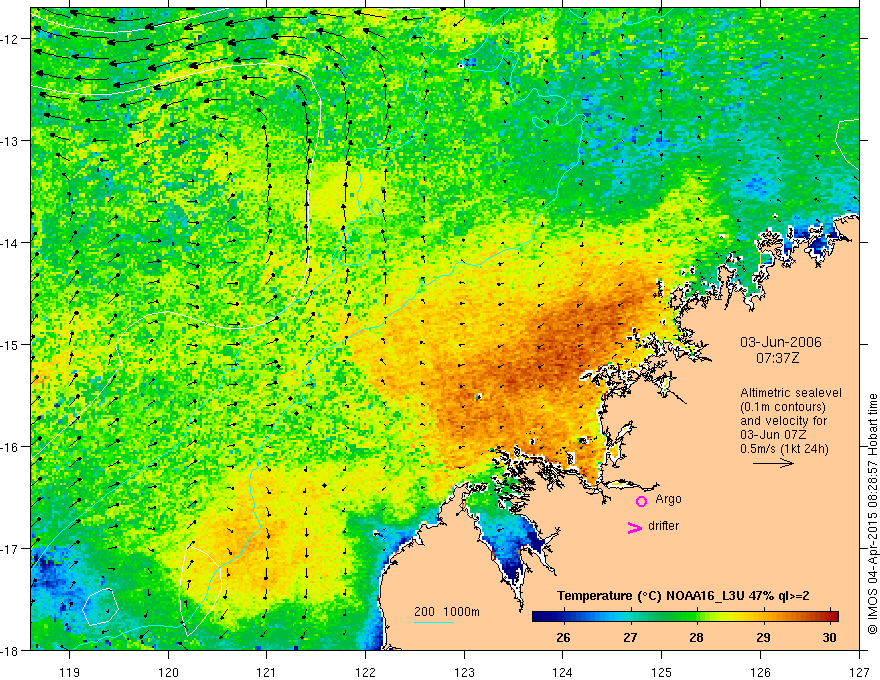Click the 'drifter' legend label
The height and width of the screenshot is (680, 880).
pos(663,526)
